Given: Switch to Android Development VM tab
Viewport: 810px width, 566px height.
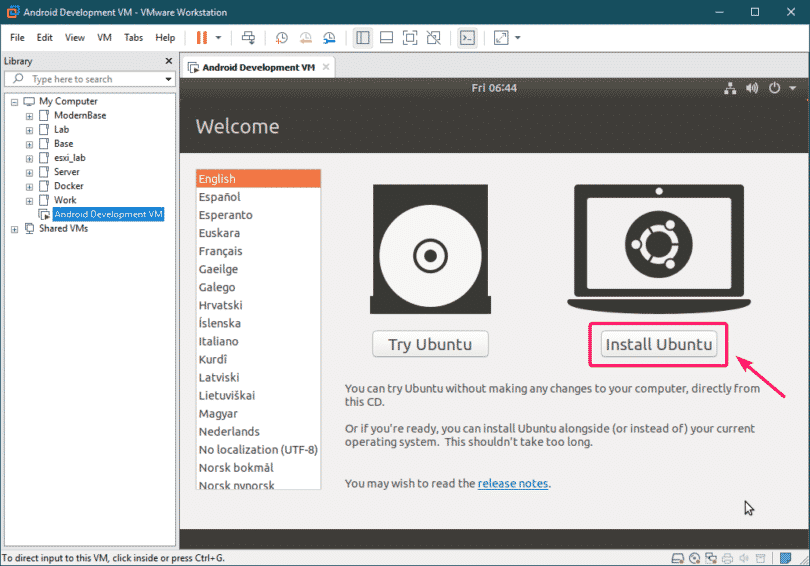Looking at the screenshot, I should [258, 67].
